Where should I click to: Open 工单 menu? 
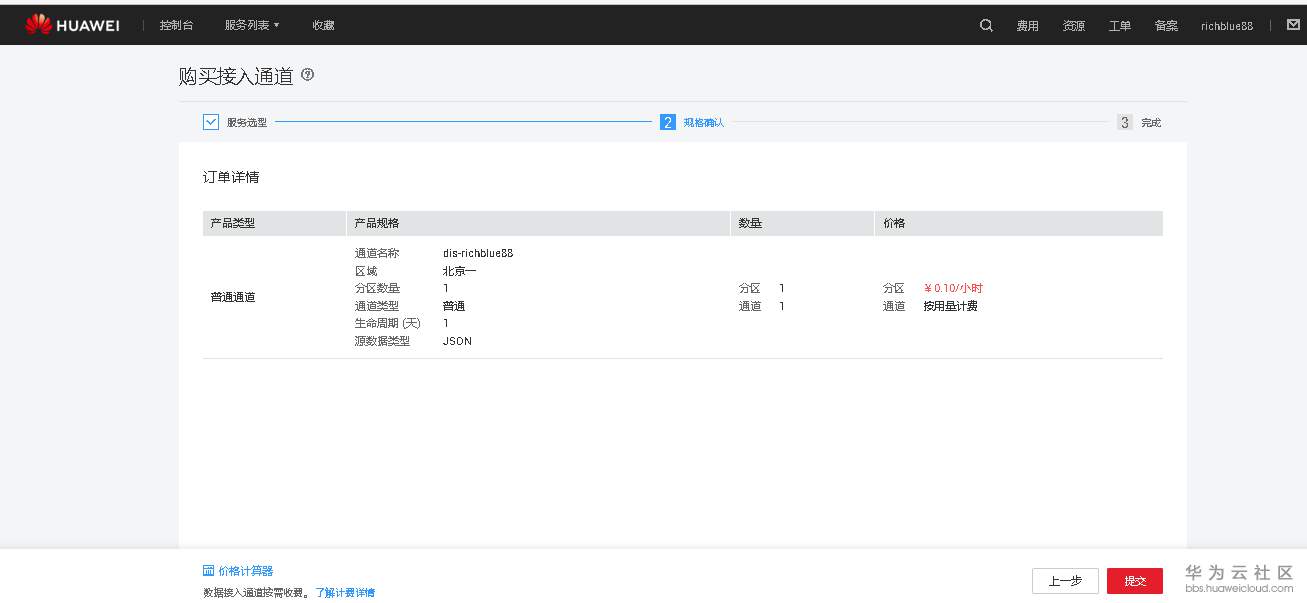point(1120,26)
